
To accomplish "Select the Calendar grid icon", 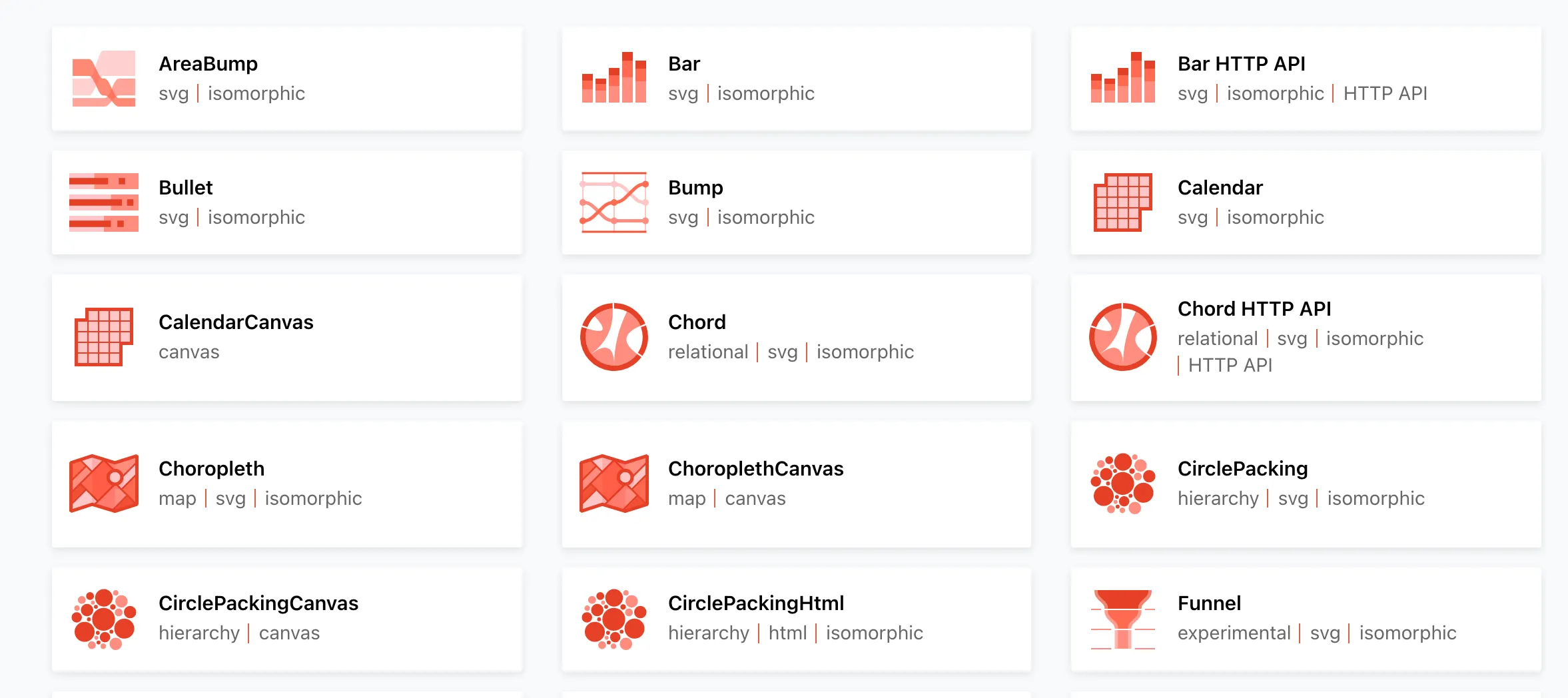I will pos(1122,202).
